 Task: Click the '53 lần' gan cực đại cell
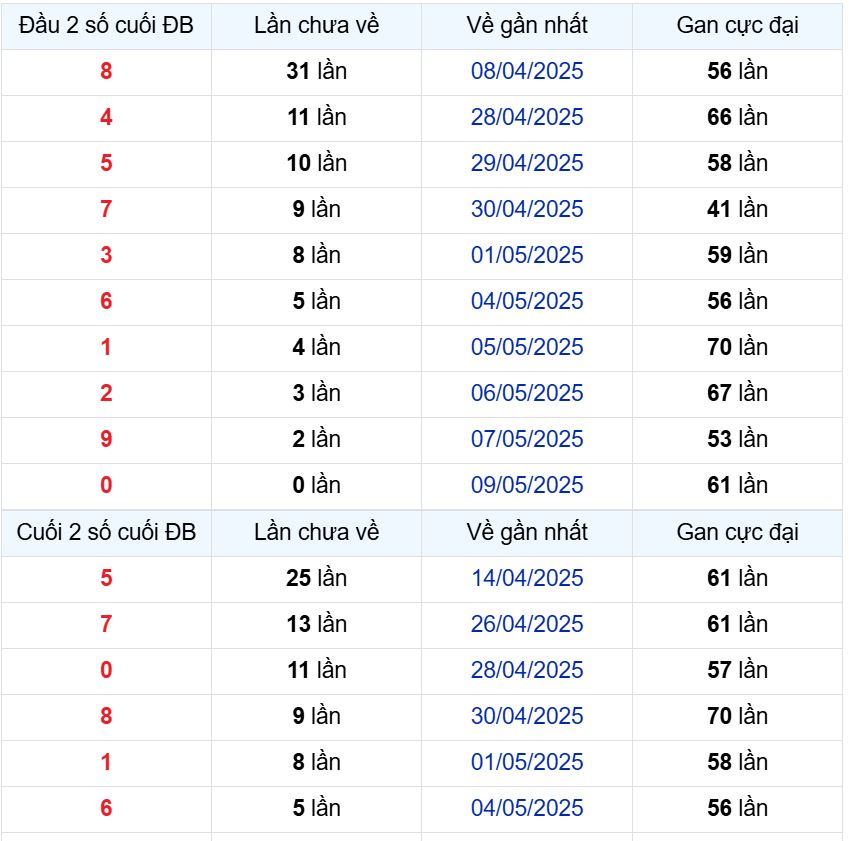coord(737,440)
